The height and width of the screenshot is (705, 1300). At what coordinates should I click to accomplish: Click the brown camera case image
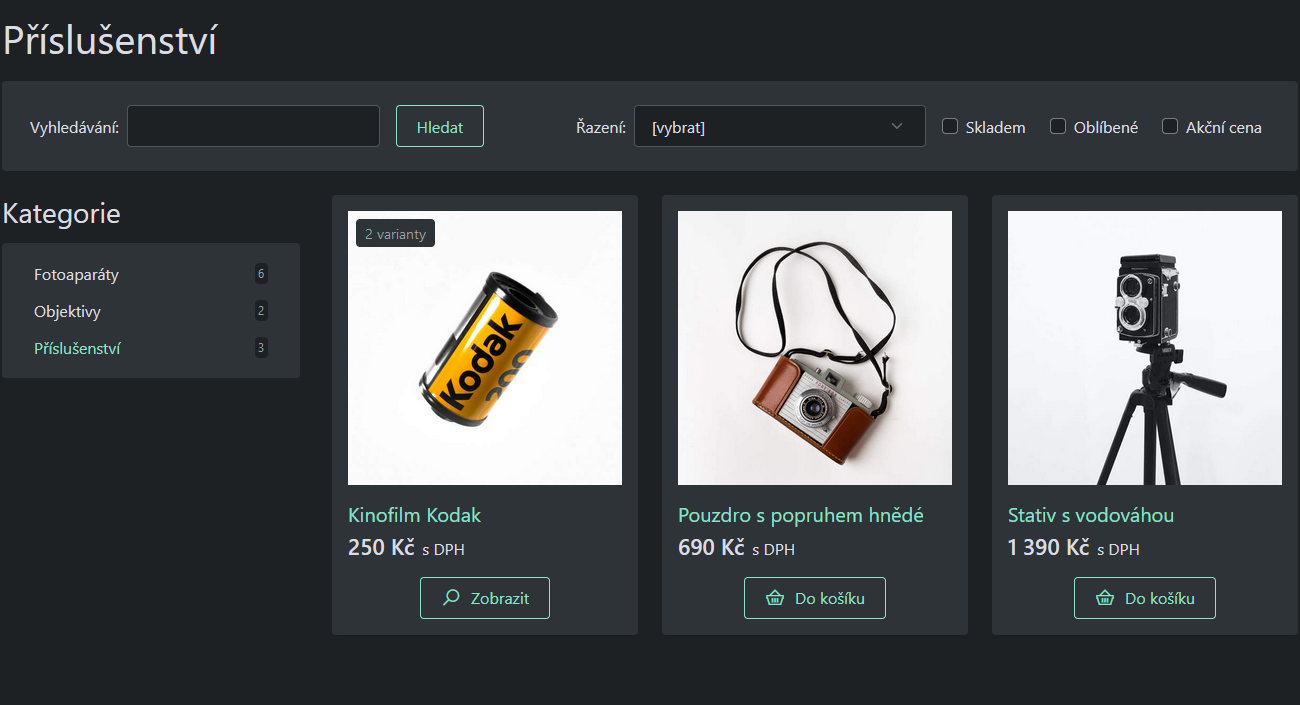point(815,348)
